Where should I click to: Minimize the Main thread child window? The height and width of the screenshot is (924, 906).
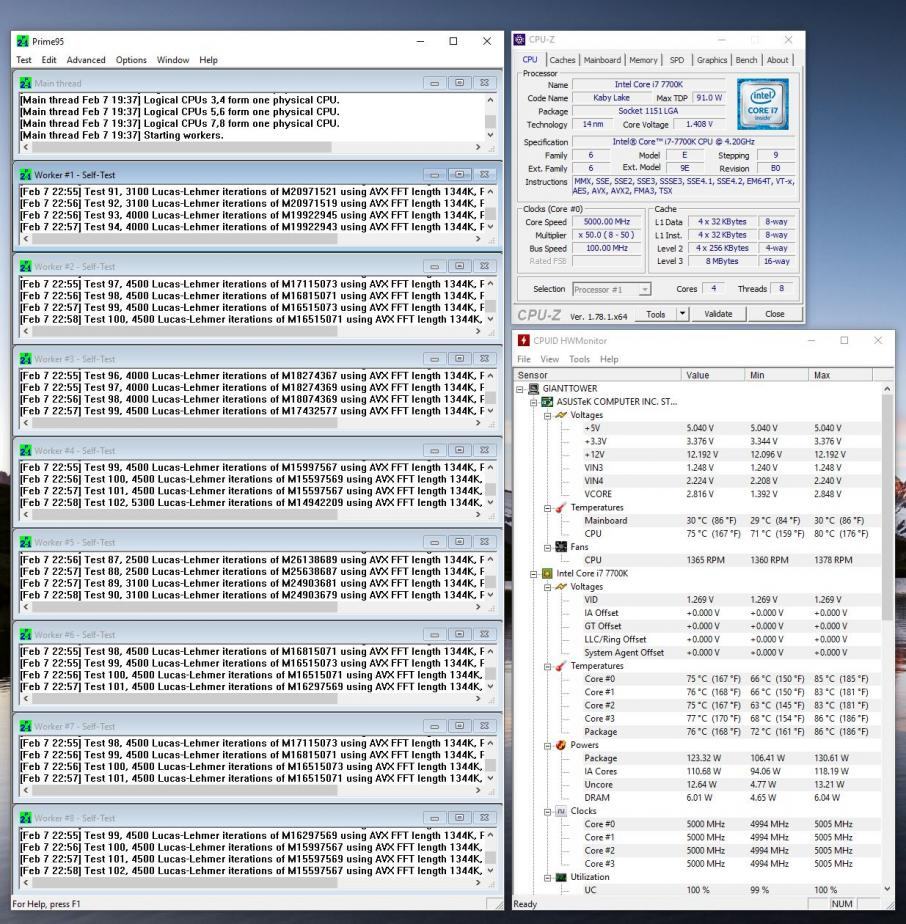(434, 83)
